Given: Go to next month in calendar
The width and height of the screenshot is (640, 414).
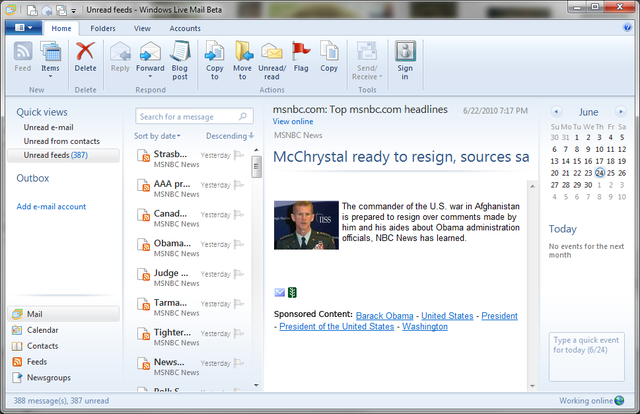Looking at the screenshot, I should (x=620, y=111).
